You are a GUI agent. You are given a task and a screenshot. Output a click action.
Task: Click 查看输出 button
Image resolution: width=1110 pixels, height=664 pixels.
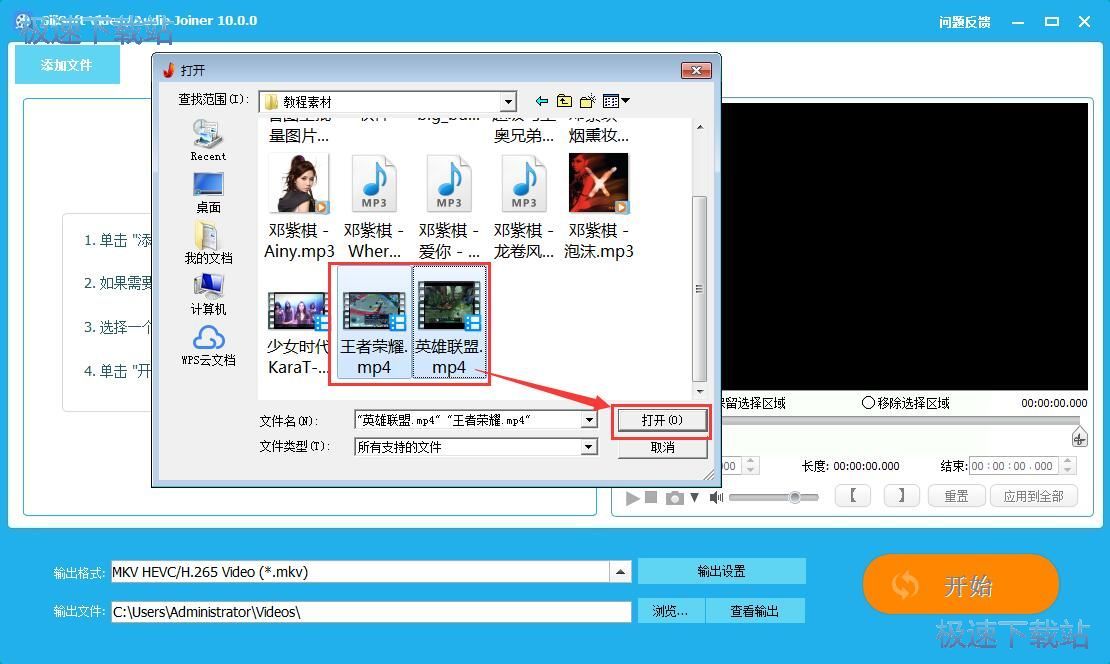tap(755, 611)
